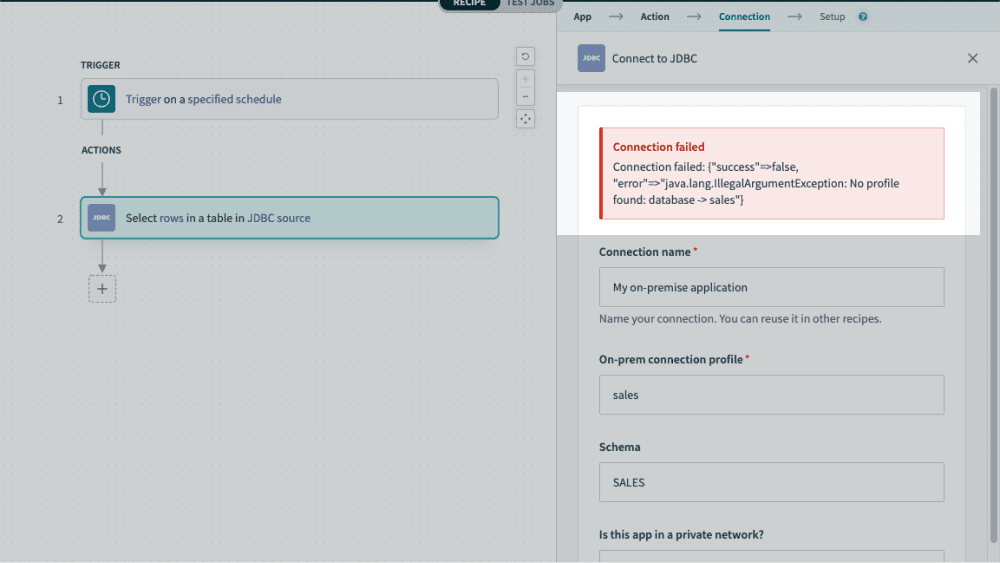Add a new step with the plus button
This screenshot has height=563, width=1000.
(102, 288)
